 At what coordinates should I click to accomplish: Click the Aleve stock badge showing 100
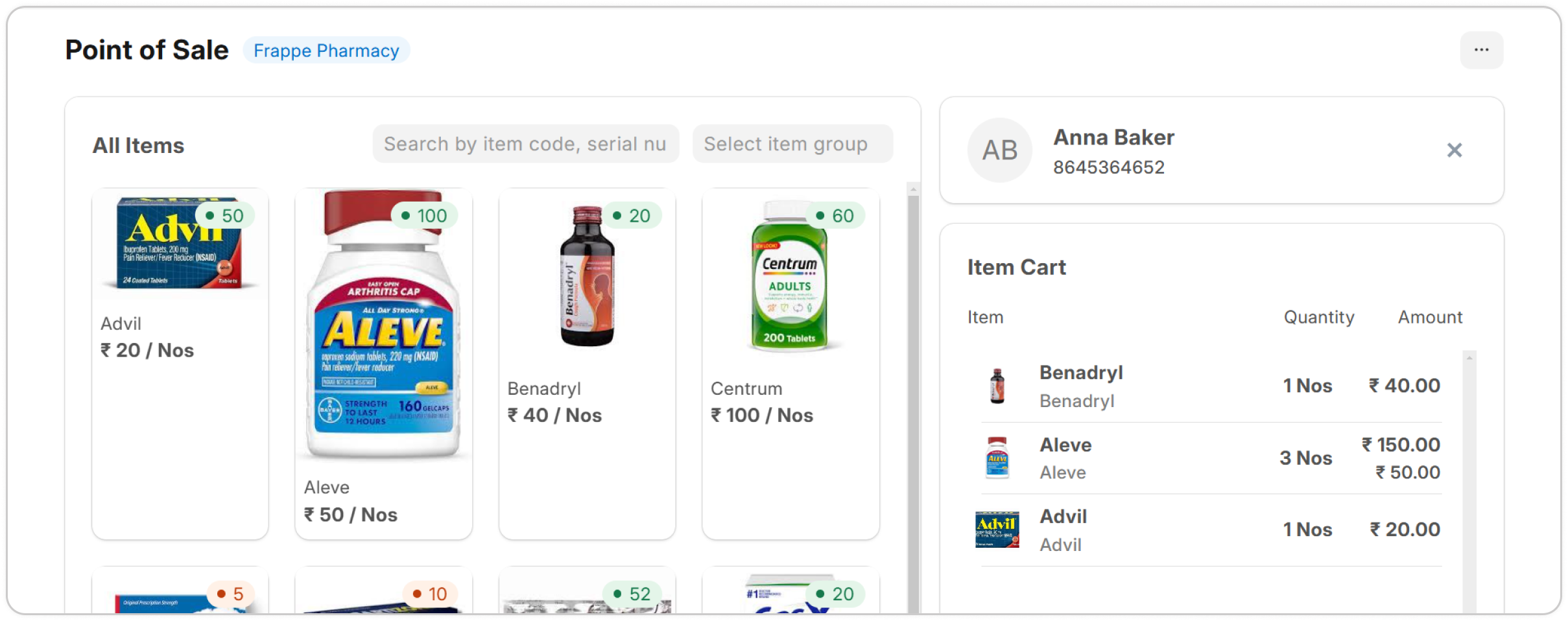(424, 216)
